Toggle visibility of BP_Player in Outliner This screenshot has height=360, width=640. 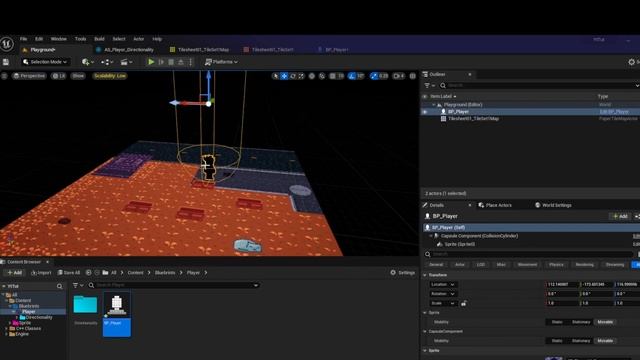[x=425, y=111]
